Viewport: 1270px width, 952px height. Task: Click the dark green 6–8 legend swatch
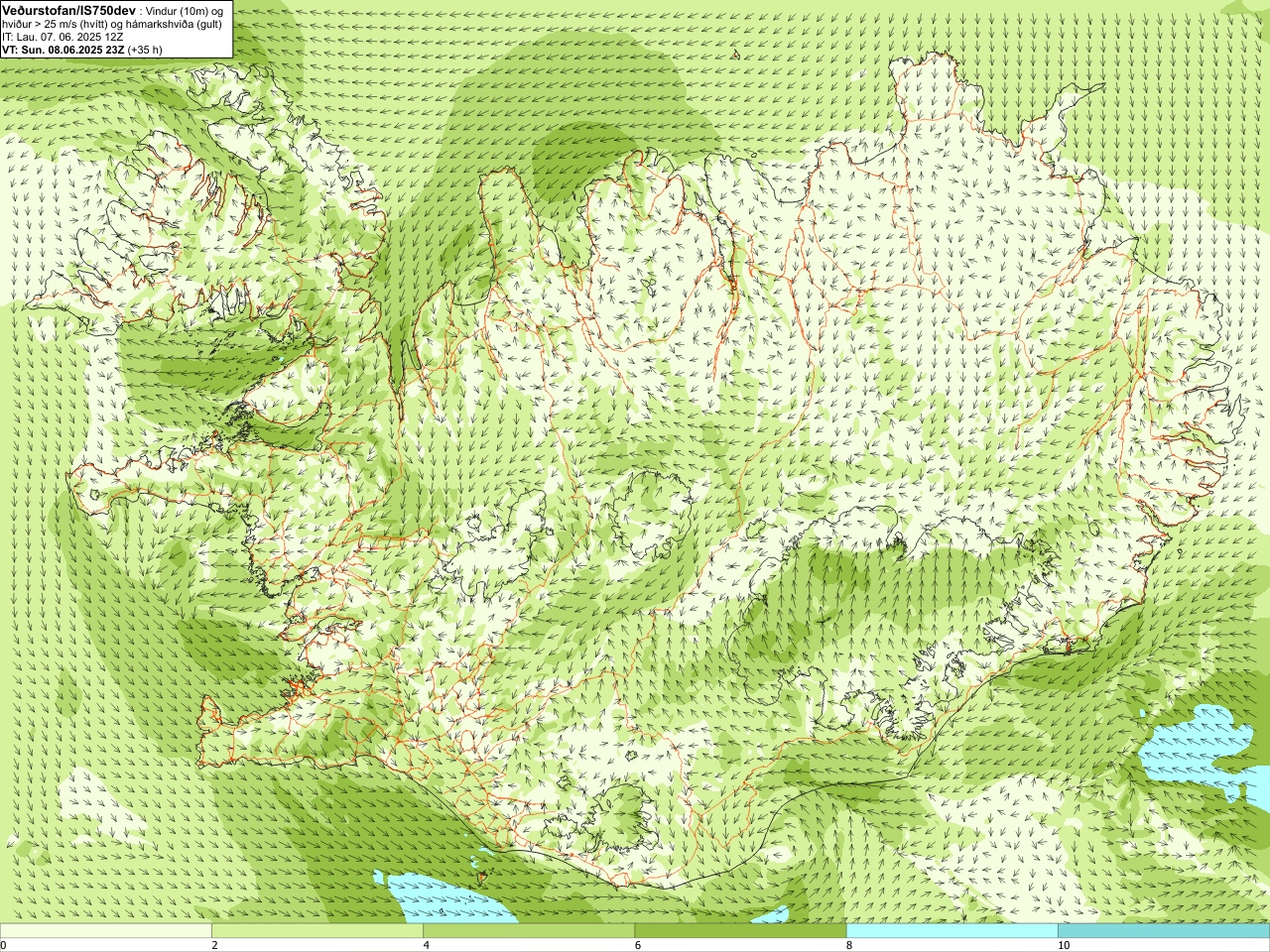tap(740, 931)
